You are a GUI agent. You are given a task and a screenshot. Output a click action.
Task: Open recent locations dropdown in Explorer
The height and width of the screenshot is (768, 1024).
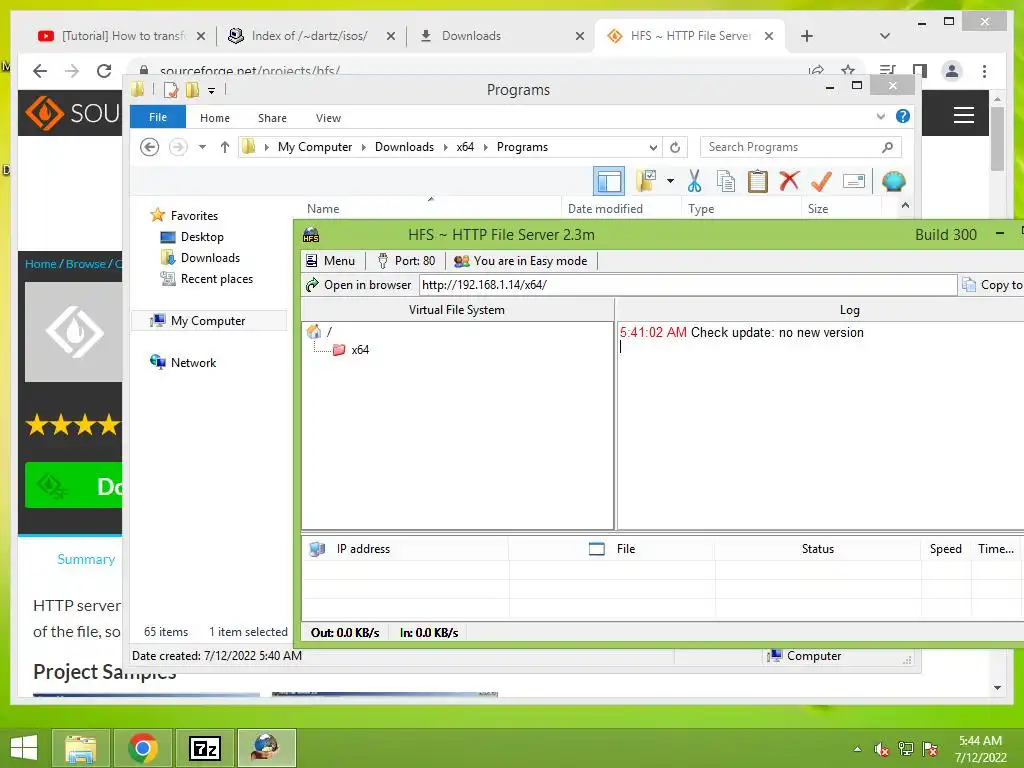[x=202, y=147]
